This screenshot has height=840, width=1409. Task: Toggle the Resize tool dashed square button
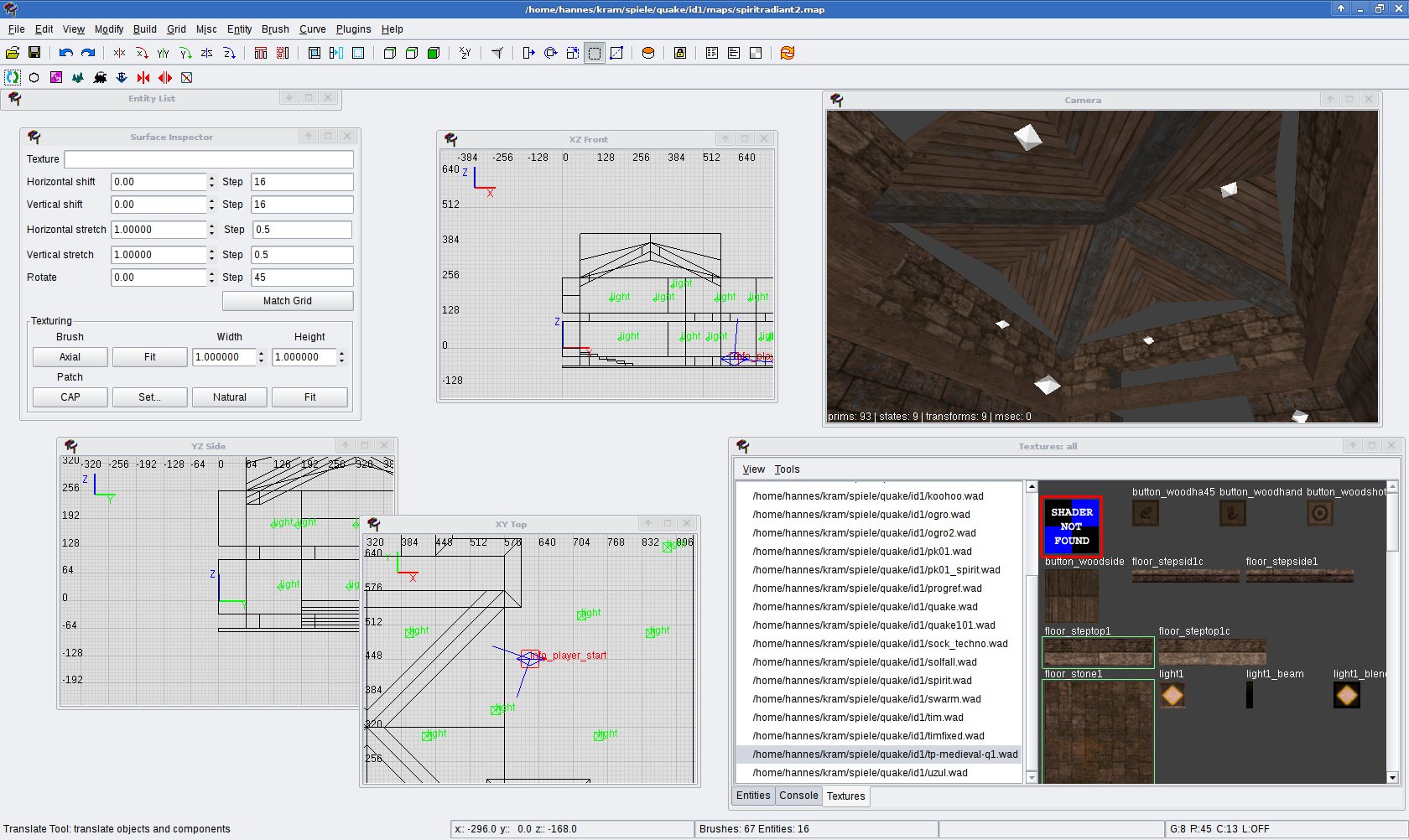click(595, 53)
